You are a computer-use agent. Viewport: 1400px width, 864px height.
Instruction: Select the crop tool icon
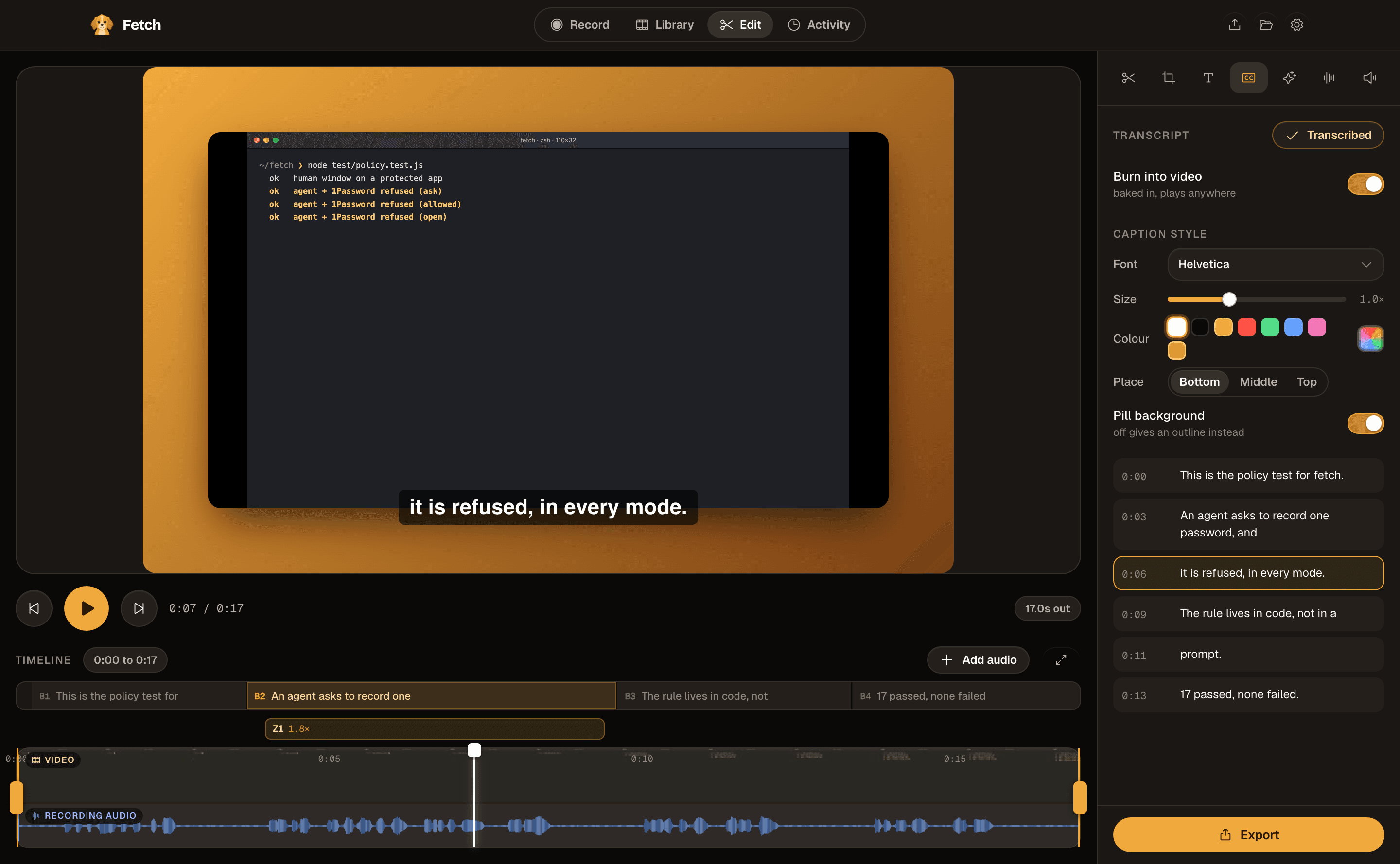pyautogui.click(x=1169, y=78)
